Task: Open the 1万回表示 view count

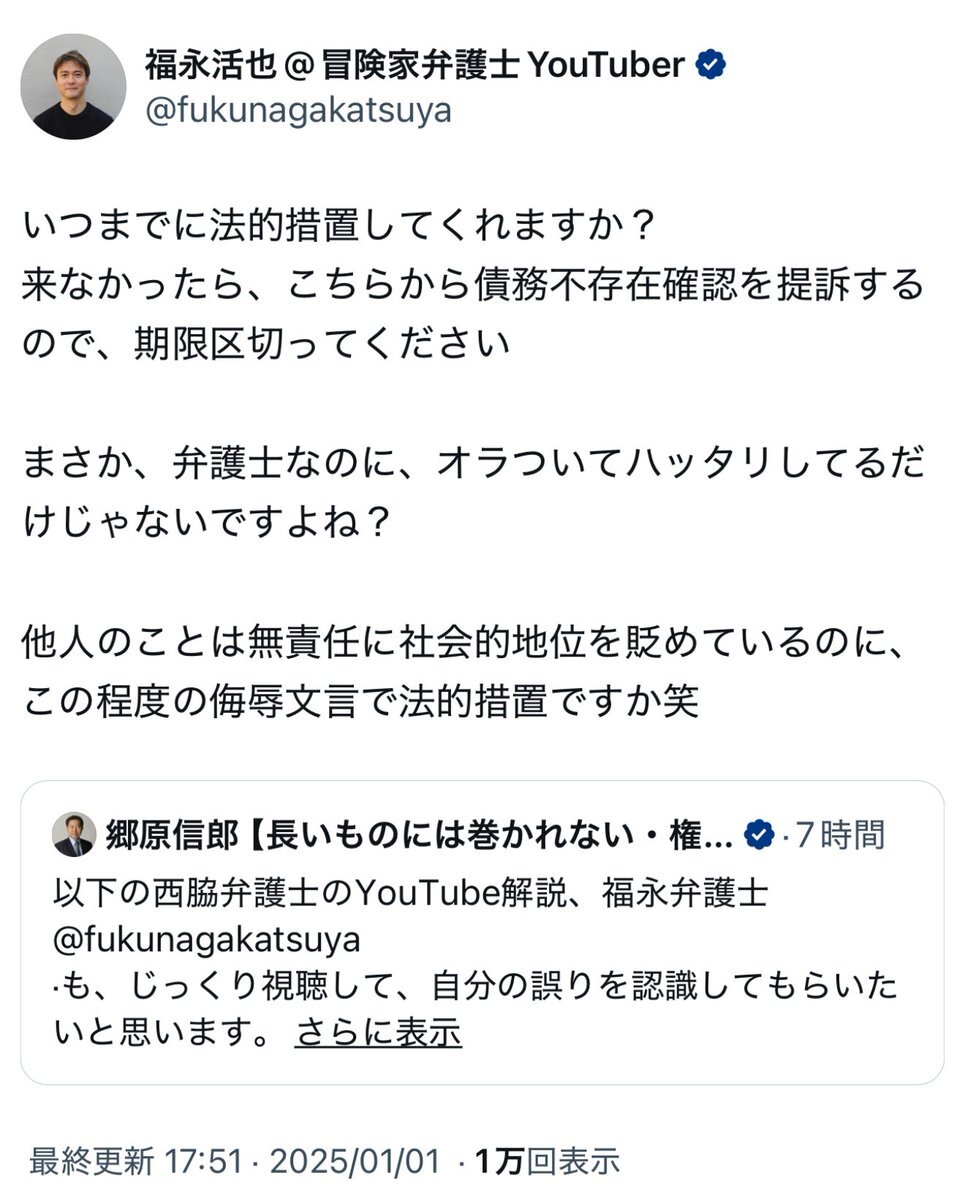Action: pyautogui.click(x=547, y=1161)
